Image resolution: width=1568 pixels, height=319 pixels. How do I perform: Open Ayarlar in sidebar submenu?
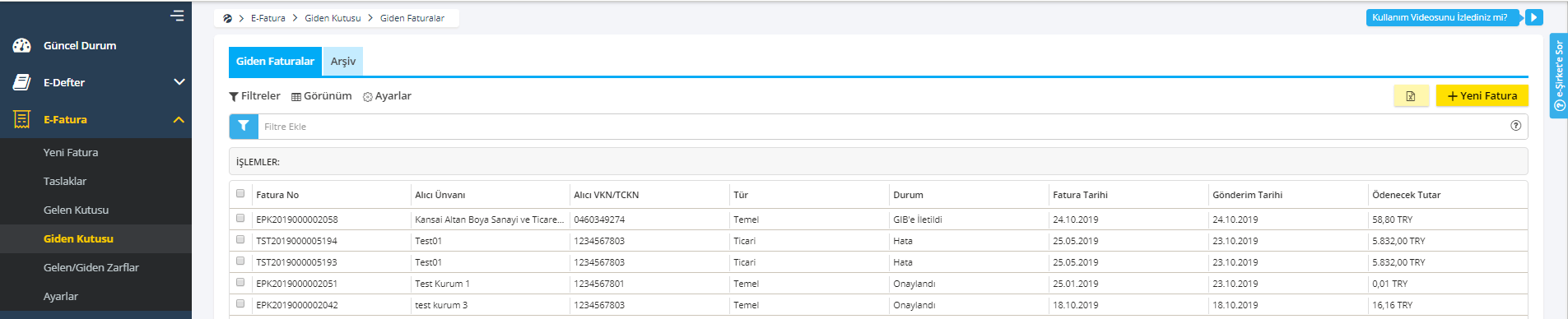(61, 296)
